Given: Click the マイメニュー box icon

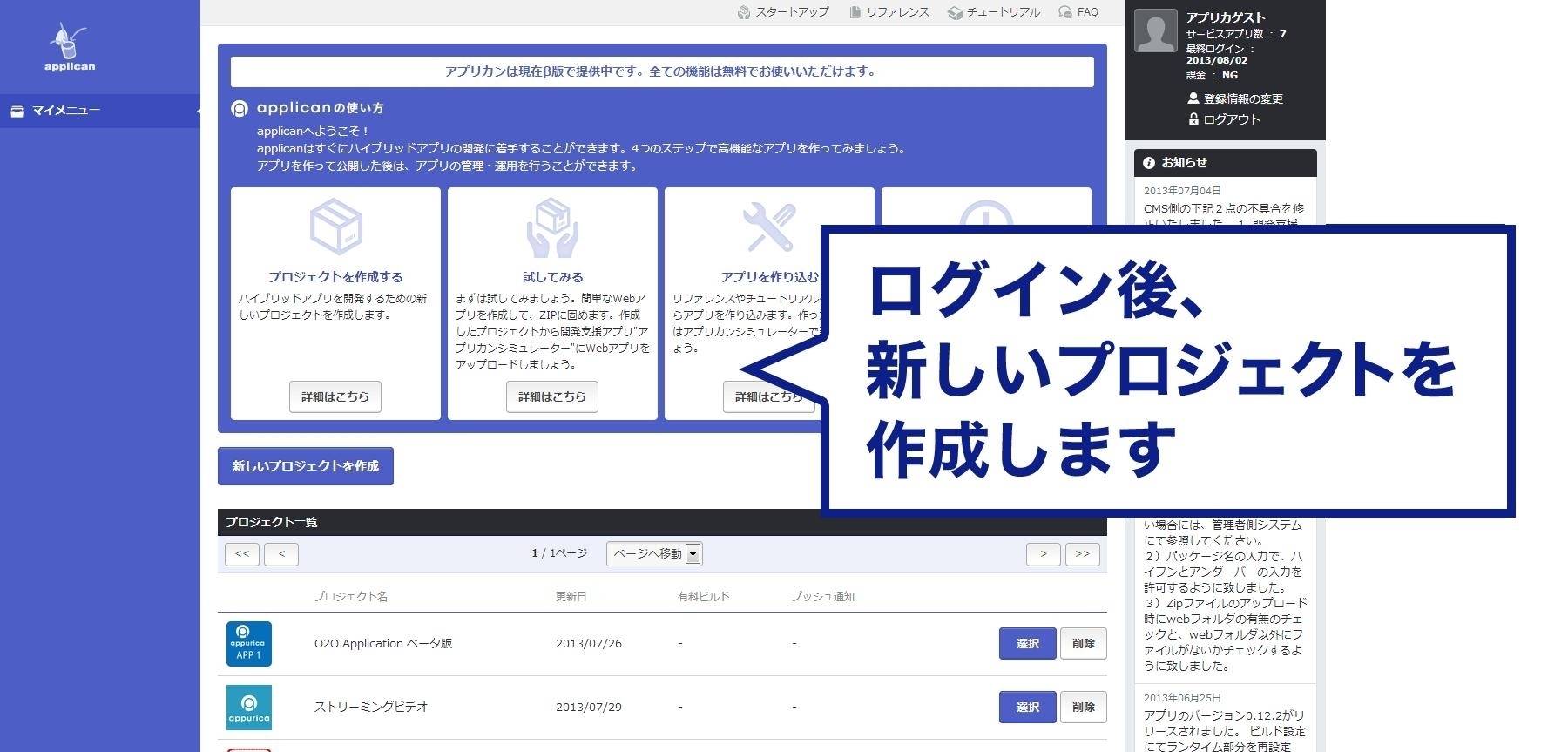Looking at the screenshot, I should (x=17, y=111).
